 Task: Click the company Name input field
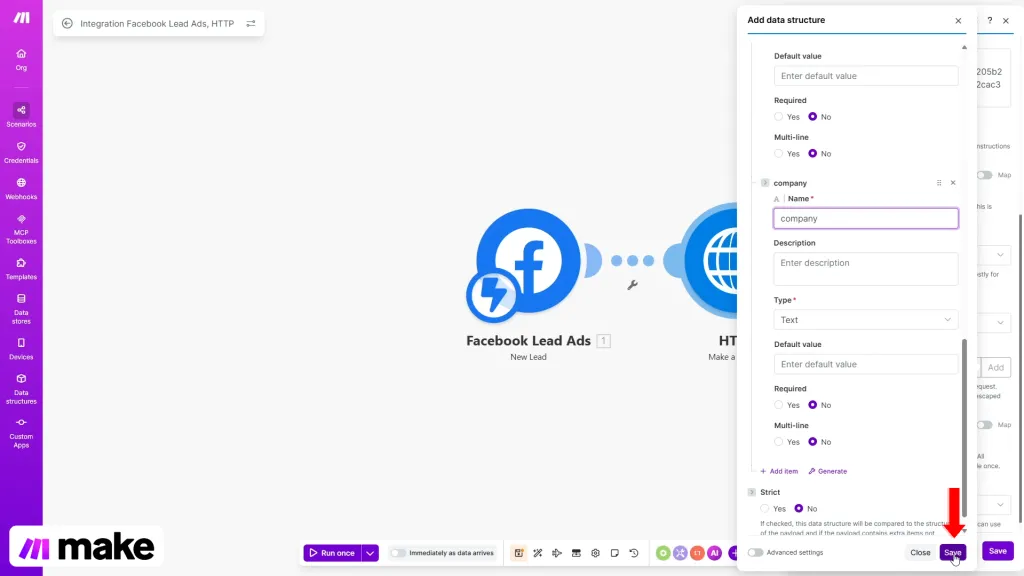866,219
